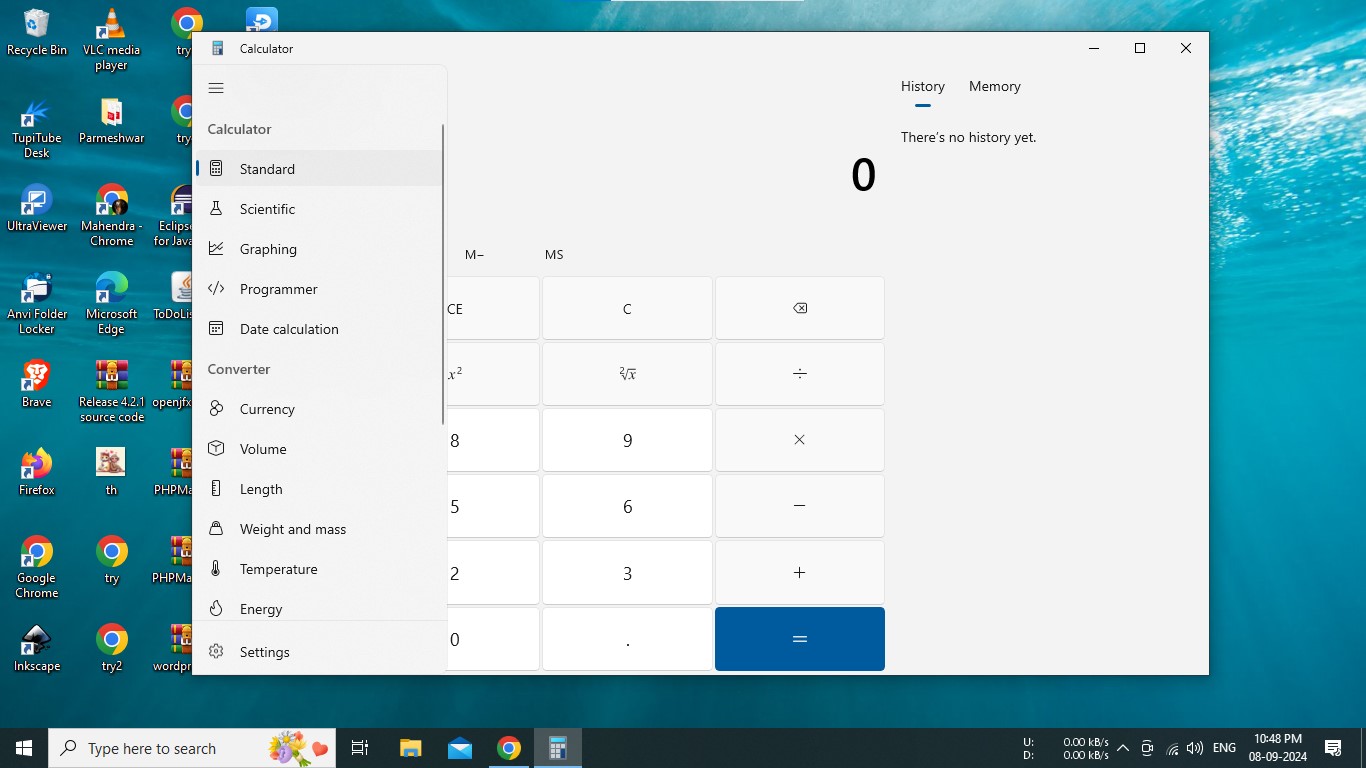Clear all with the C button

627,309
